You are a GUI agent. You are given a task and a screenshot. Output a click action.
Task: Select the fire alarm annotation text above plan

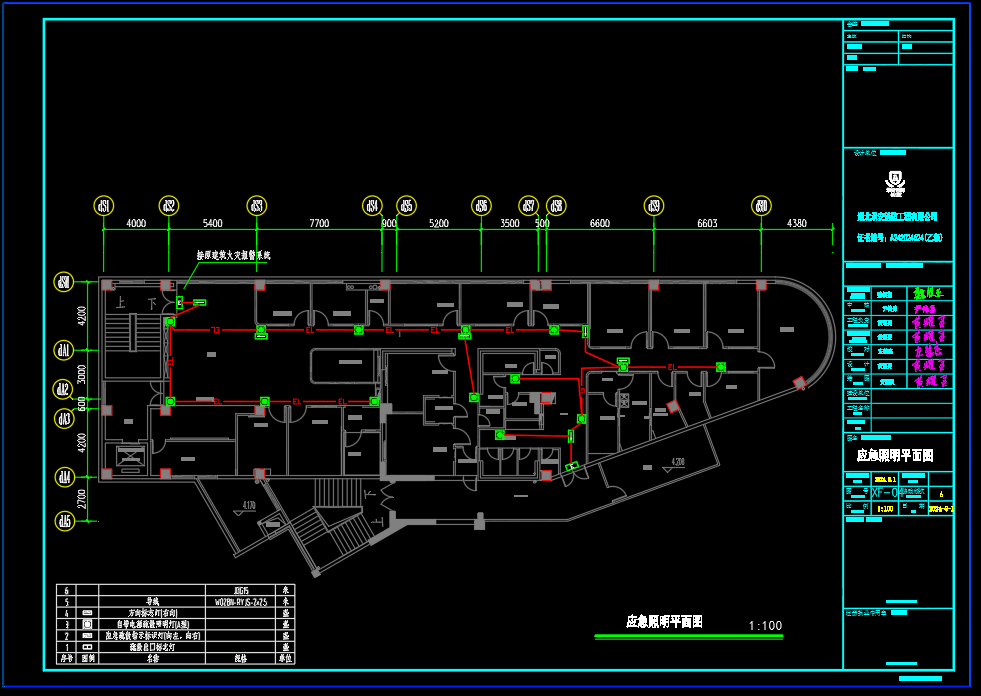[233, 256]
